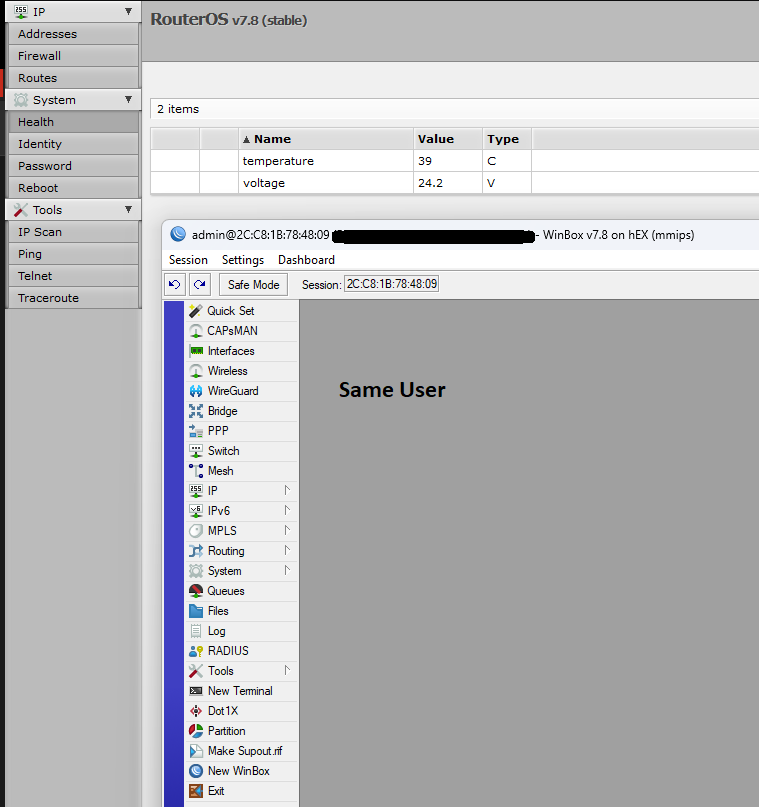Click the Routing icon
Screen dimensions: 759x807
196,551
